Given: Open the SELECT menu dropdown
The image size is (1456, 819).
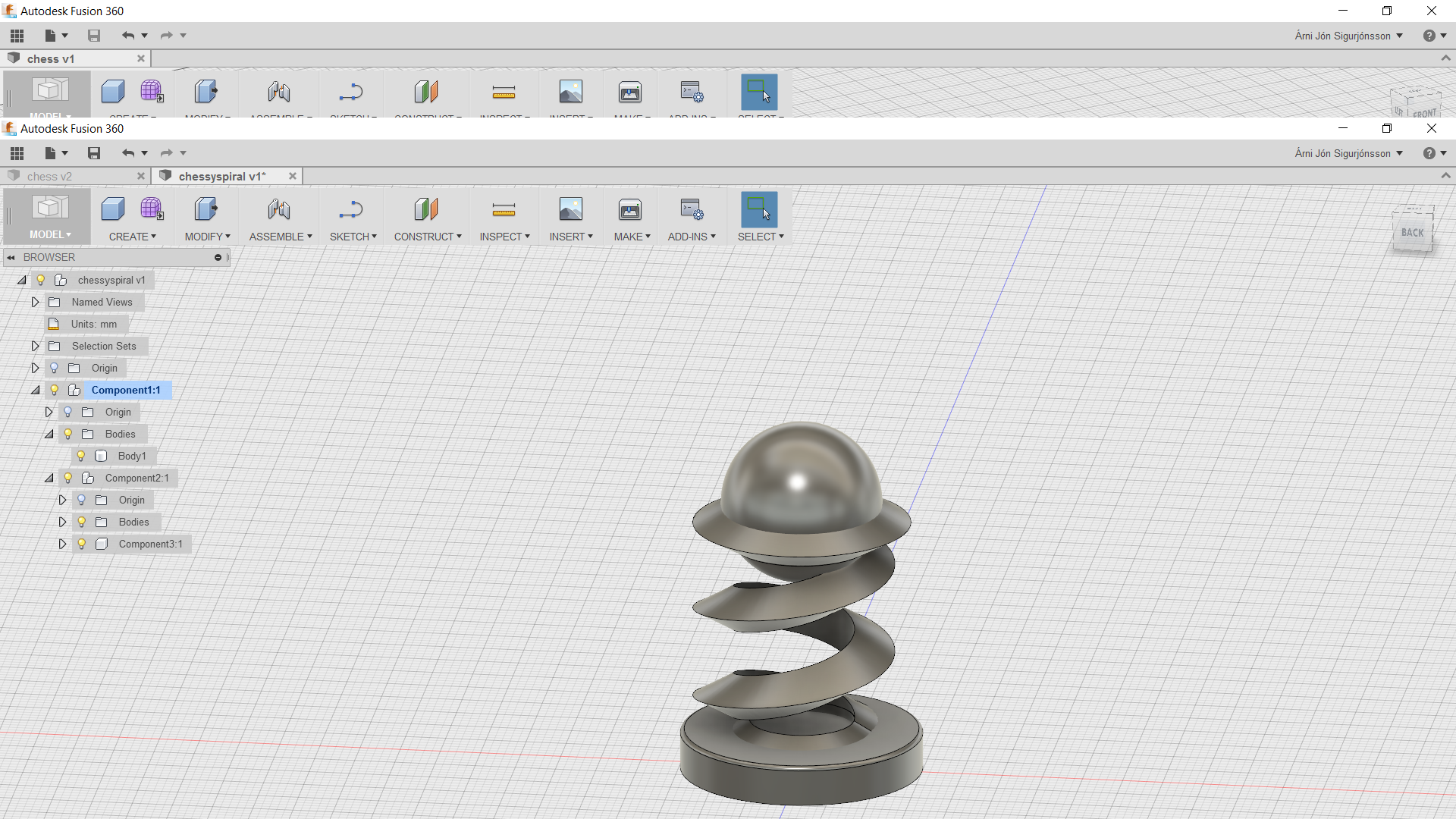Looking at the screenshot, I should (761, 237).
